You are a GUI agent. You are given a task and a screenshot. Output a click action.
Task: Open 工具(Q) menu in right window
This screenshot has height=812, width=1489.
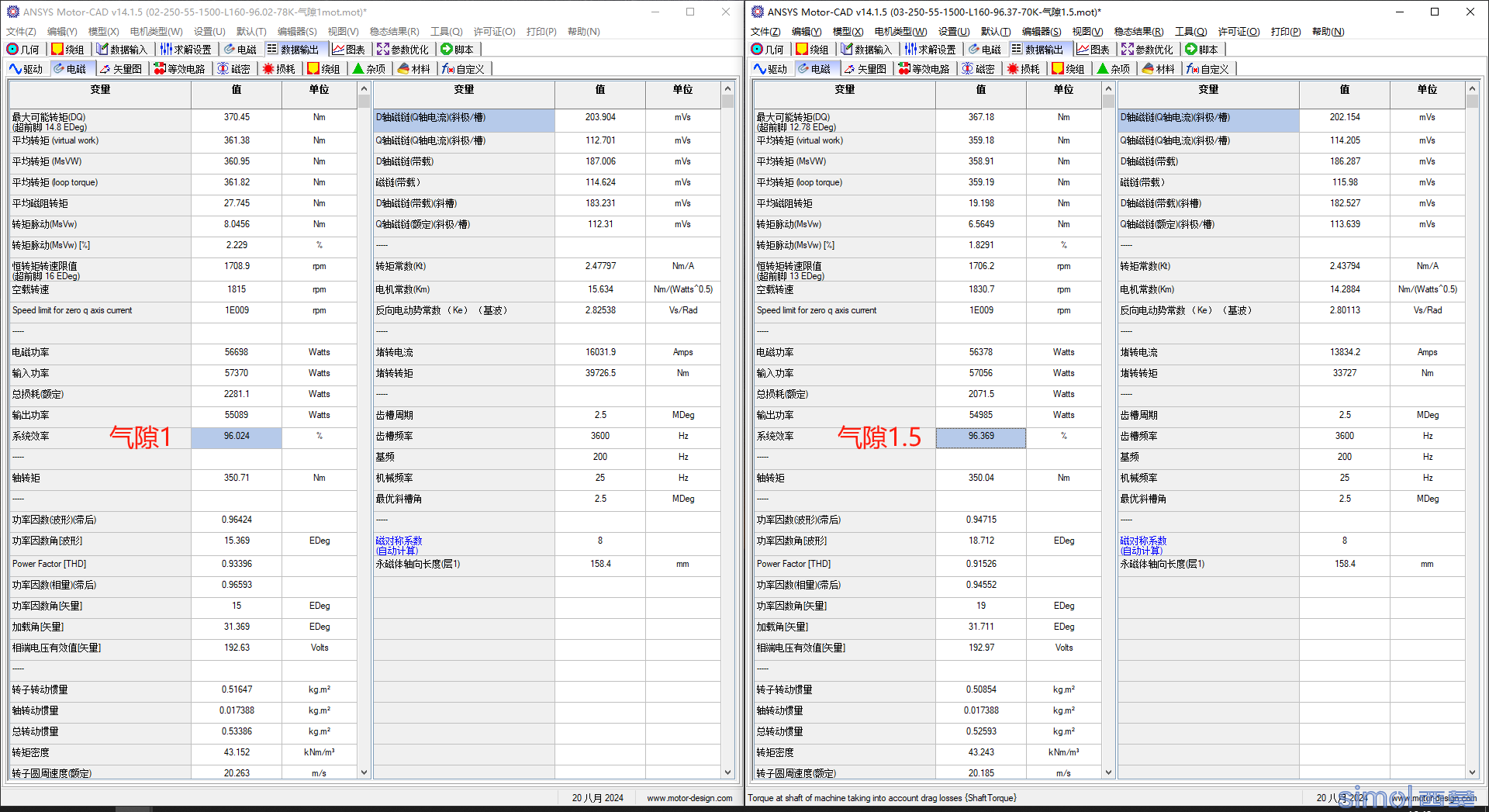click(x=1190, y=31)
